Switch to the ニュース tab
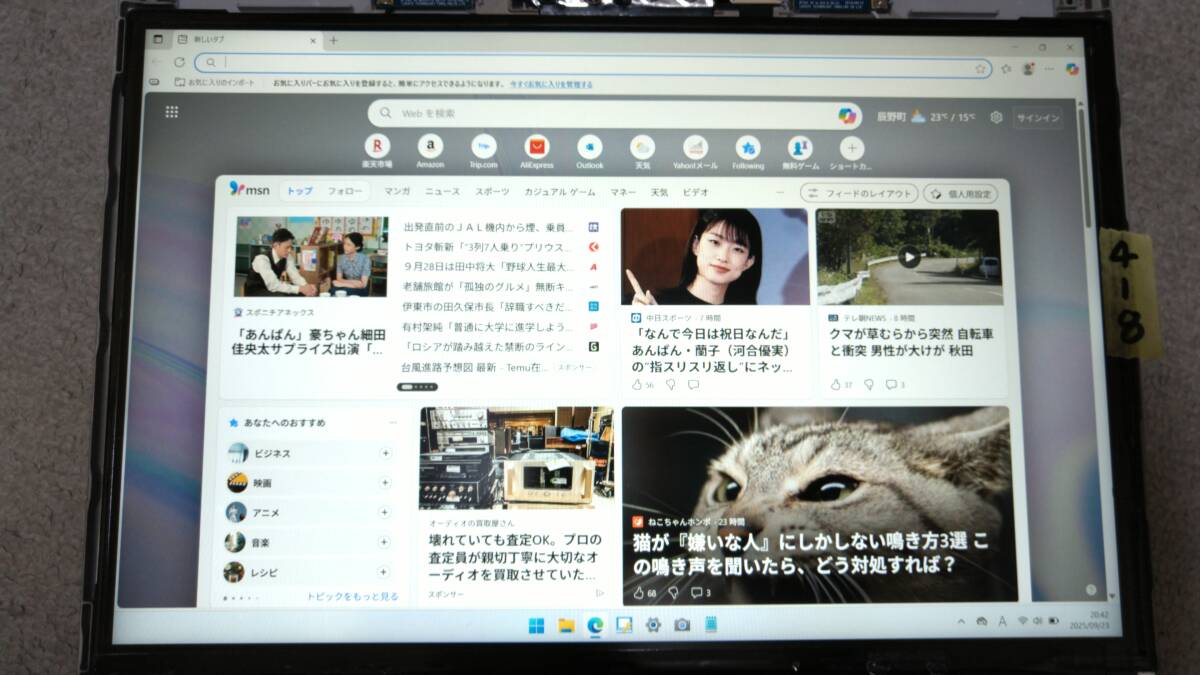This screenshot has height=675, width=1200. click(442, 192)
